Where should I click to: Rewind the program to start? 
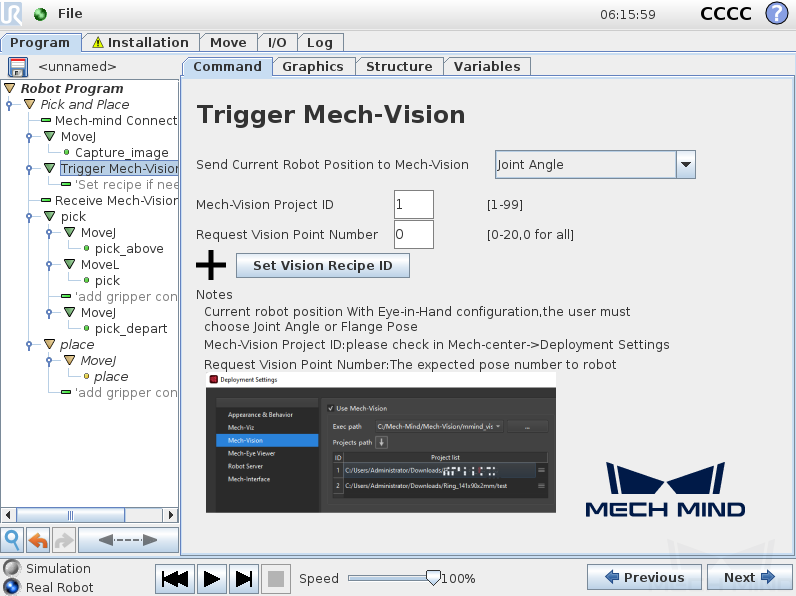pos(175,579)
